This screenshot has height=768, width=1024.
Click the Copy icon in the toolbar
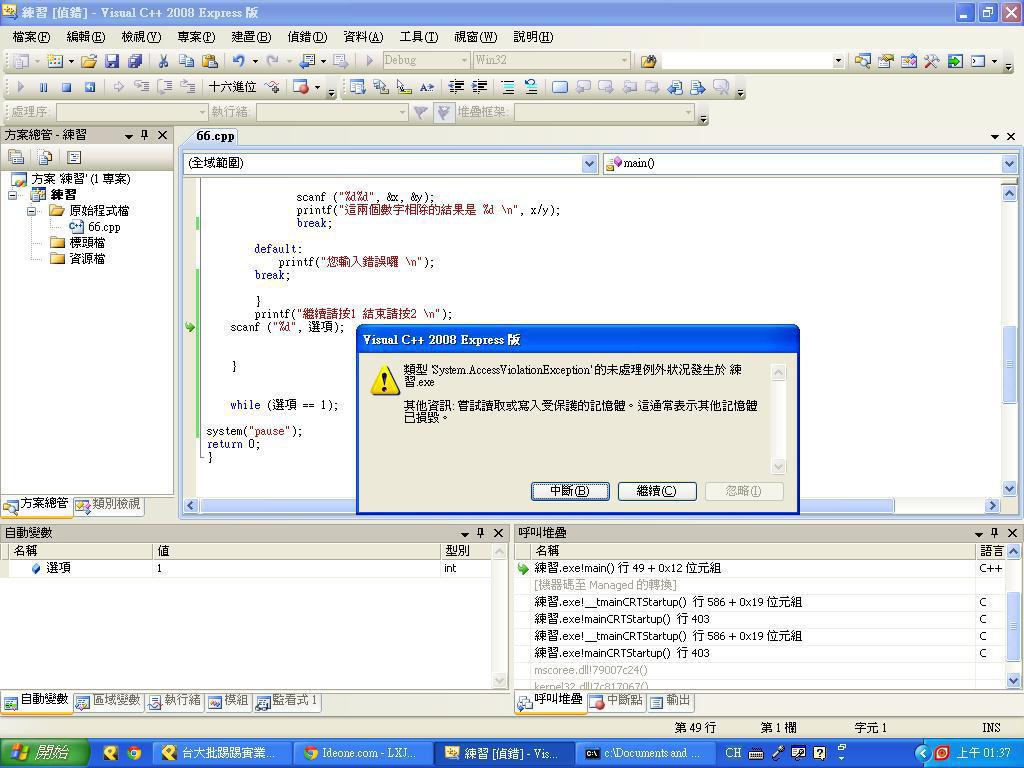pos(186,61)
